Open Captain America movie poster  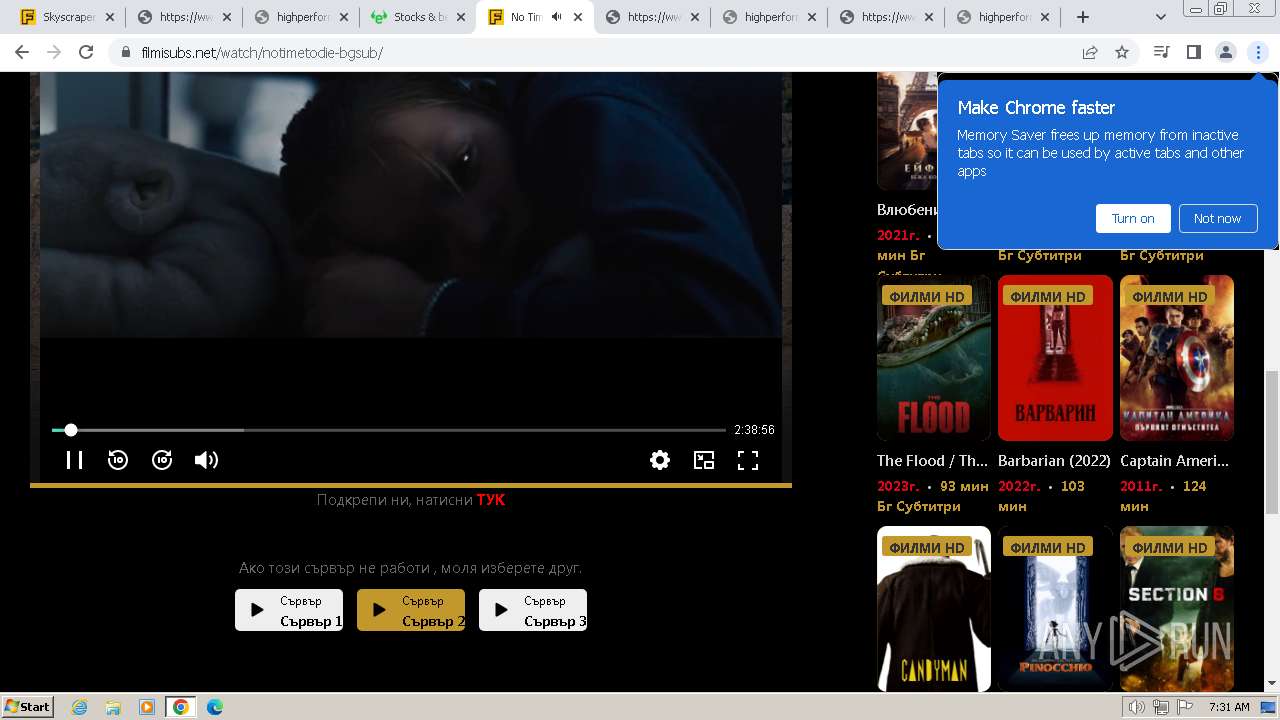(x=1177, y=358)
